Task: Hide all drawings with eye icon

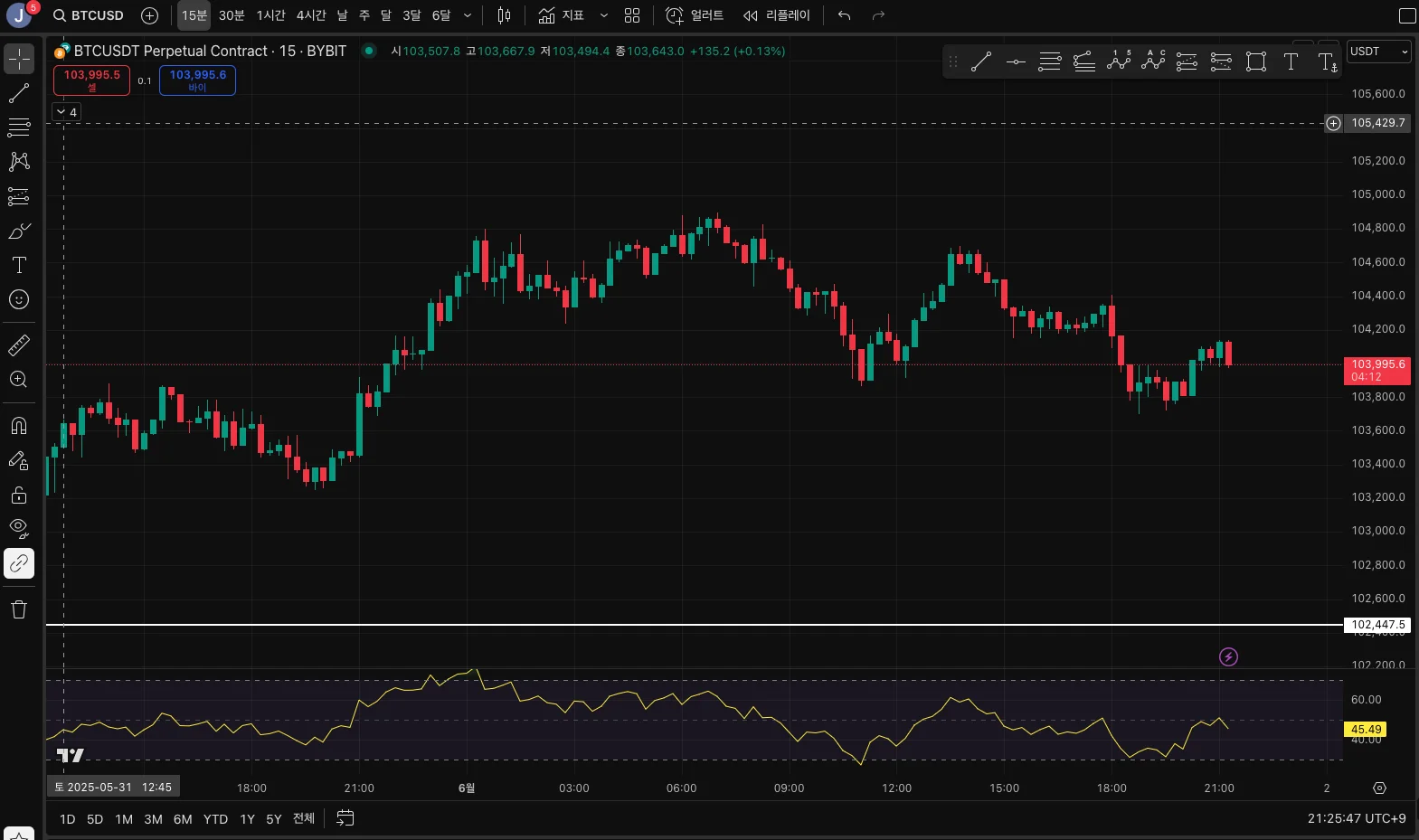Action: pyautogui.click(x=19, y=528)
